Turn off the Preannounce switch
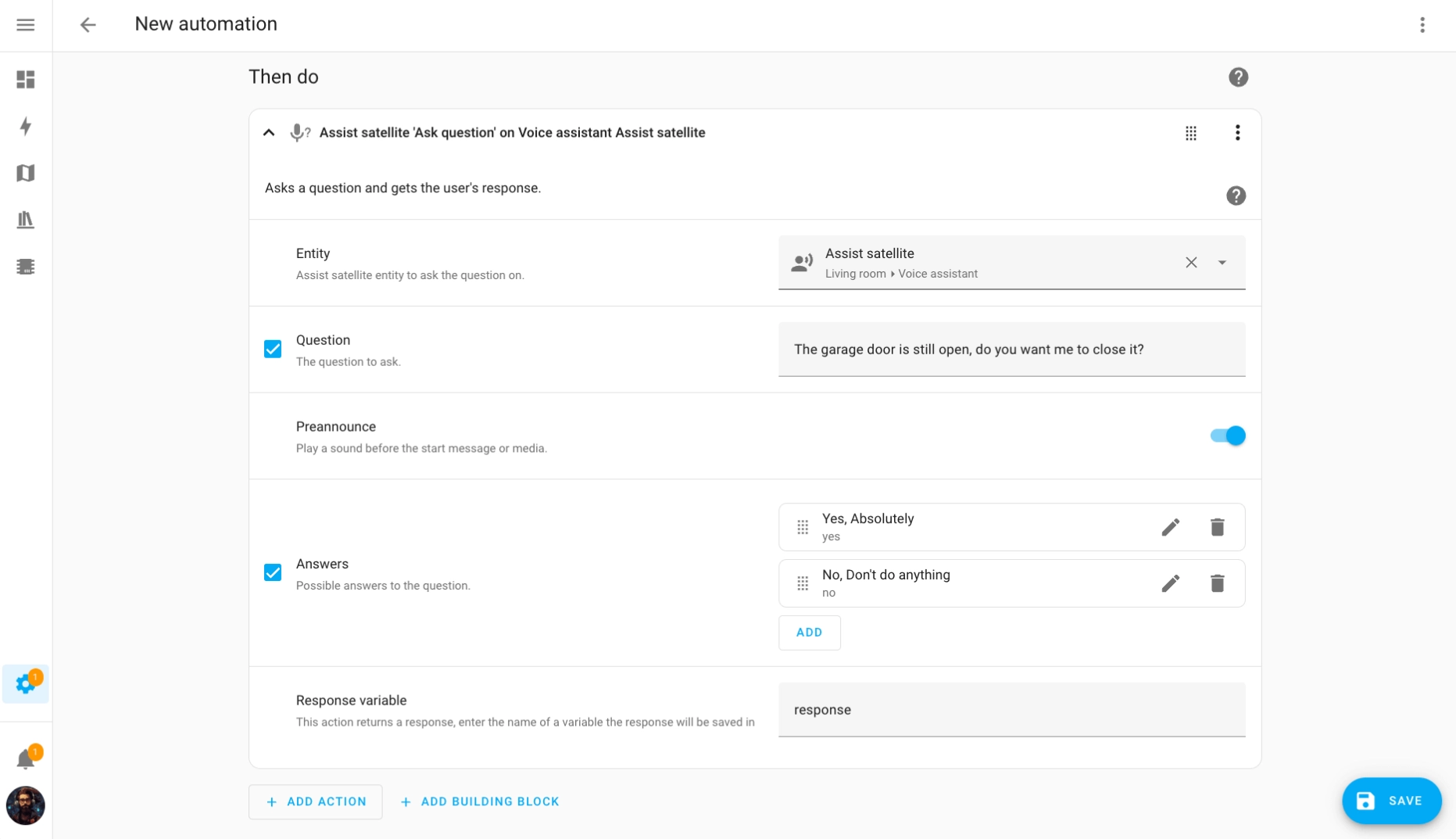This screenshot has width=1456, height=839. pos(1227,436)
